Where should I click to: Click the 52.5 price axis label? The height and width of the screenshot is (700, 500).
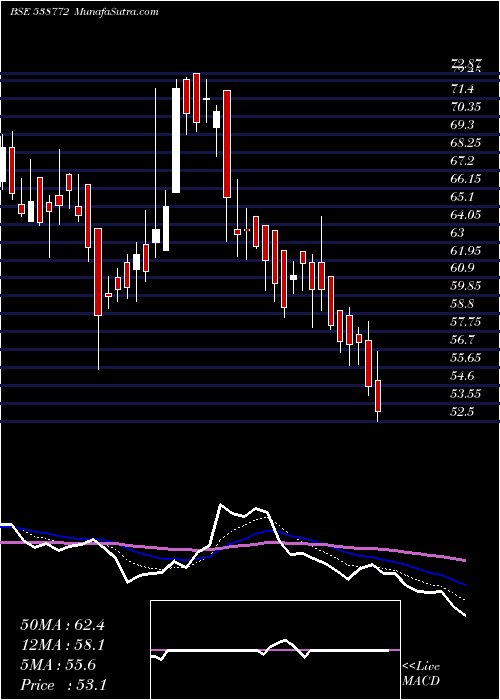(x=462, y=411)
